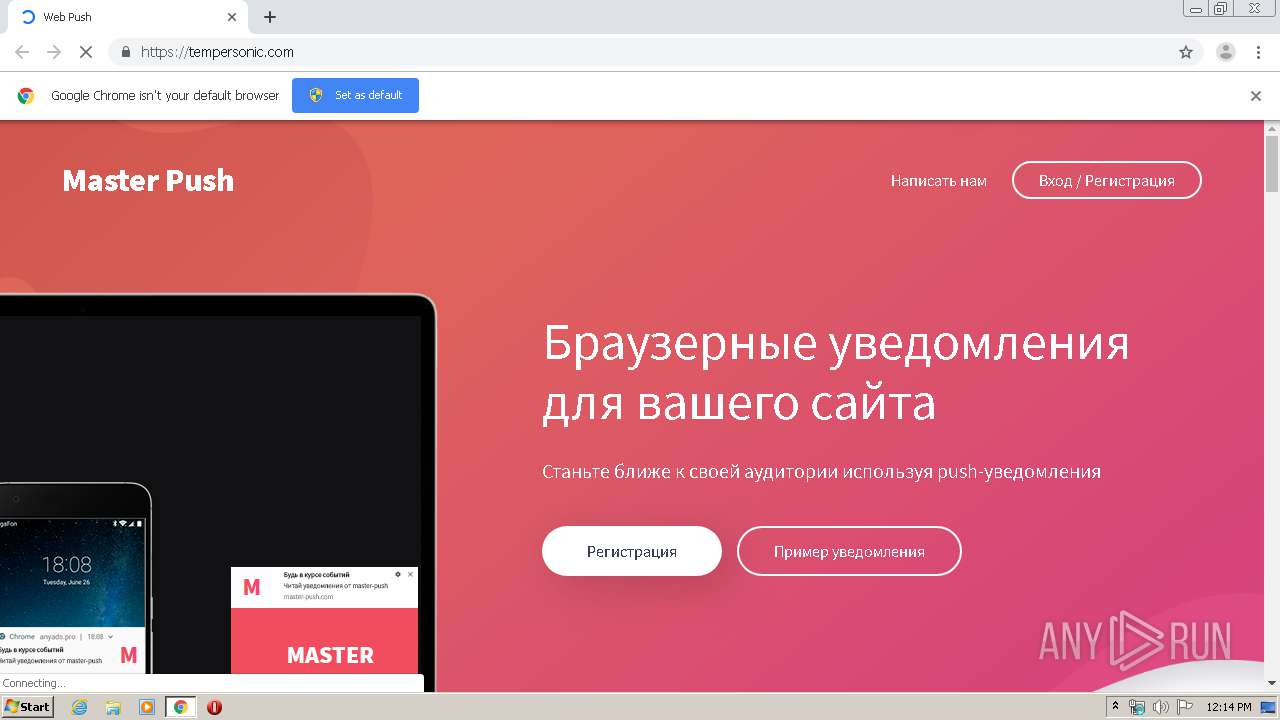Screen dimensions: 1280x720
Task: Click the 12:14 PM taskbar clock
Action: tap(1229, 707)
